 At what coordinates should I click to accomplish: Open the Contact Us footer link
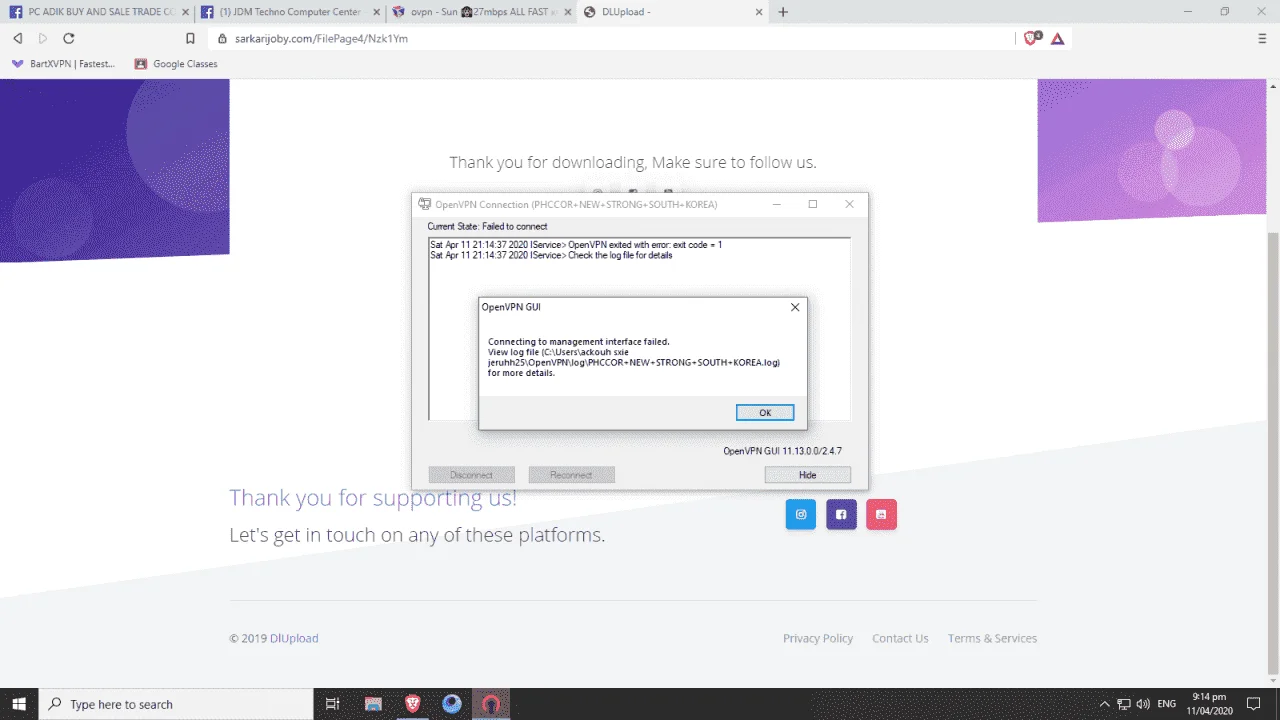click(900, 638)
